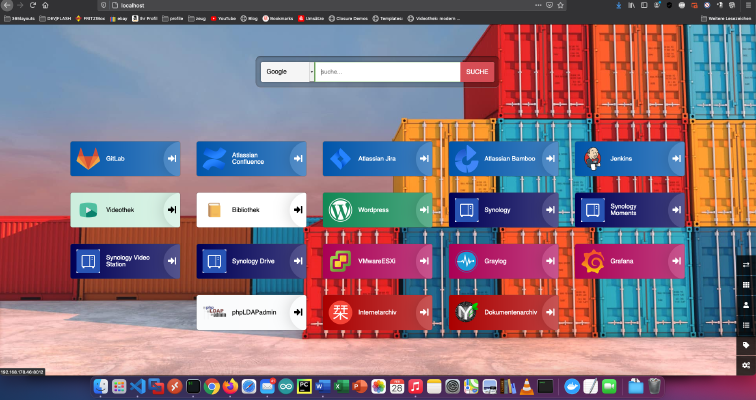Open Synology Drive via its arrow

click(298, 261)
